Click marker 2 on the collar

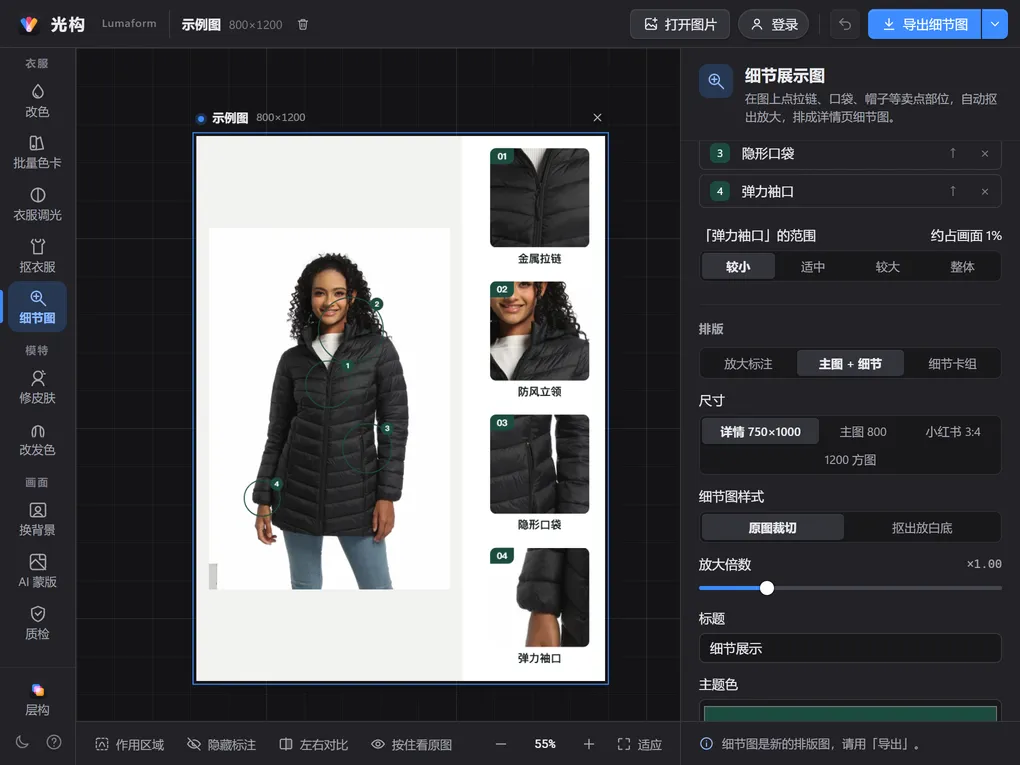tap(377, 304)
